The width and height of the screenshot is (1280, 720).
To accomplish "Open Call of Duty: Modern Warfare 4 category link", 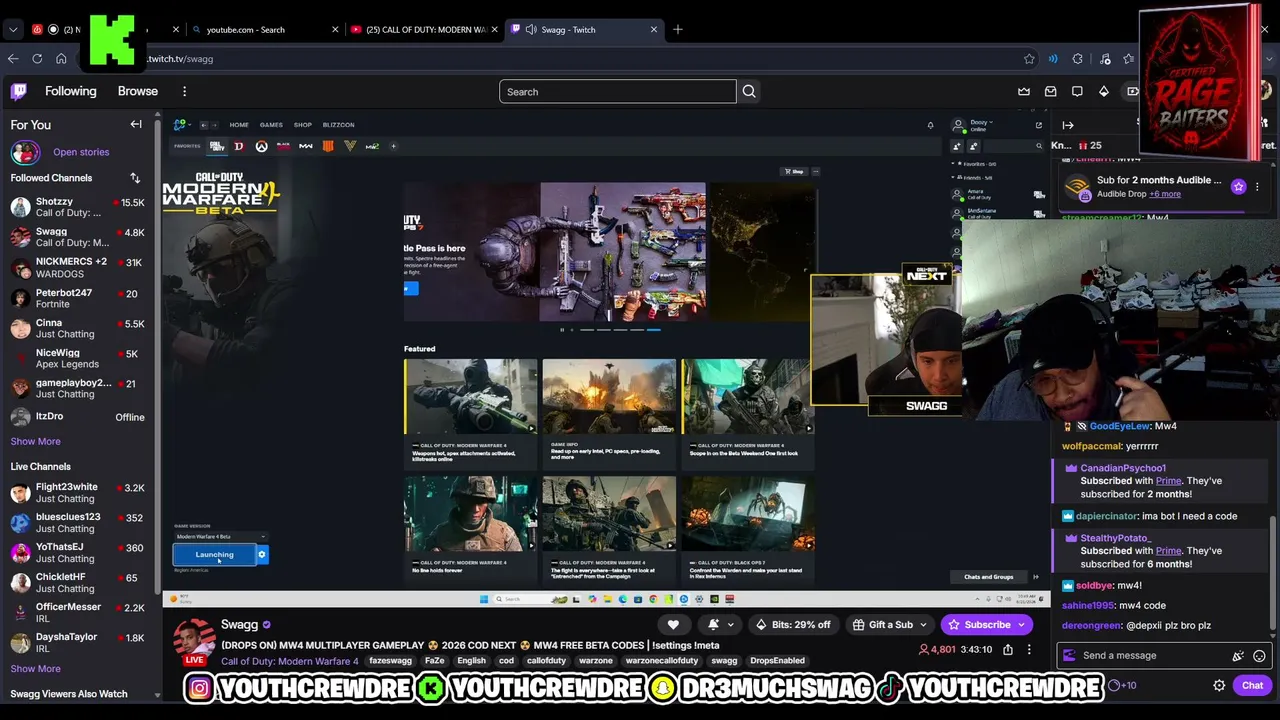I will [290, 661].
